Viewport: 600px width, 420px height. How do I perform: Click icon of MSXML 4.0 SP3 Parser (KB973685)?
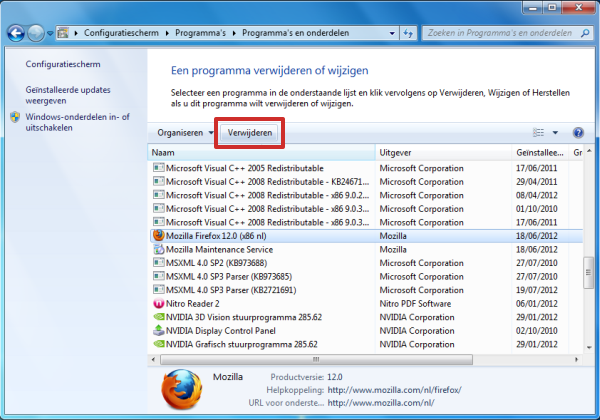158,276
